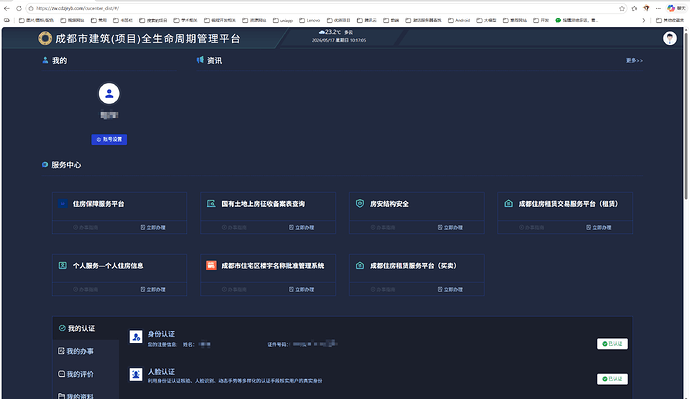Image resolution: width=690 pixels, height=399 pixels.
Task: Bookmark the page with the star icon
Action: (x=622, y=8)
